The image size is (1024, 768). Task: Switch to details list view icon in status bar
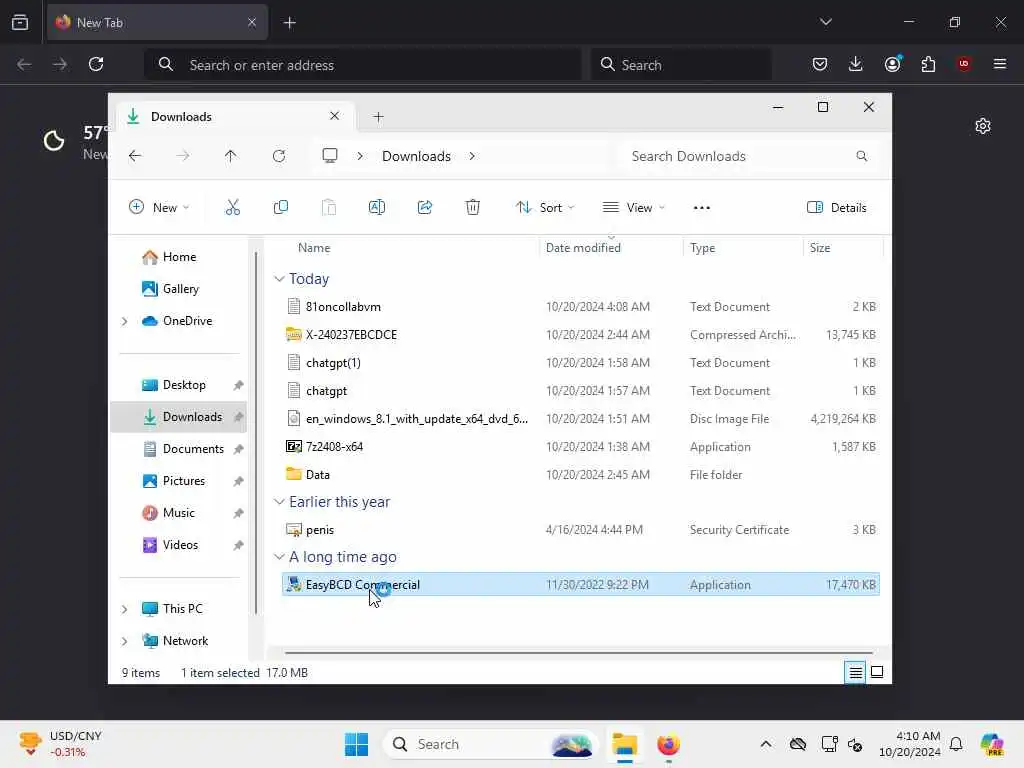[x=856, y=672]
